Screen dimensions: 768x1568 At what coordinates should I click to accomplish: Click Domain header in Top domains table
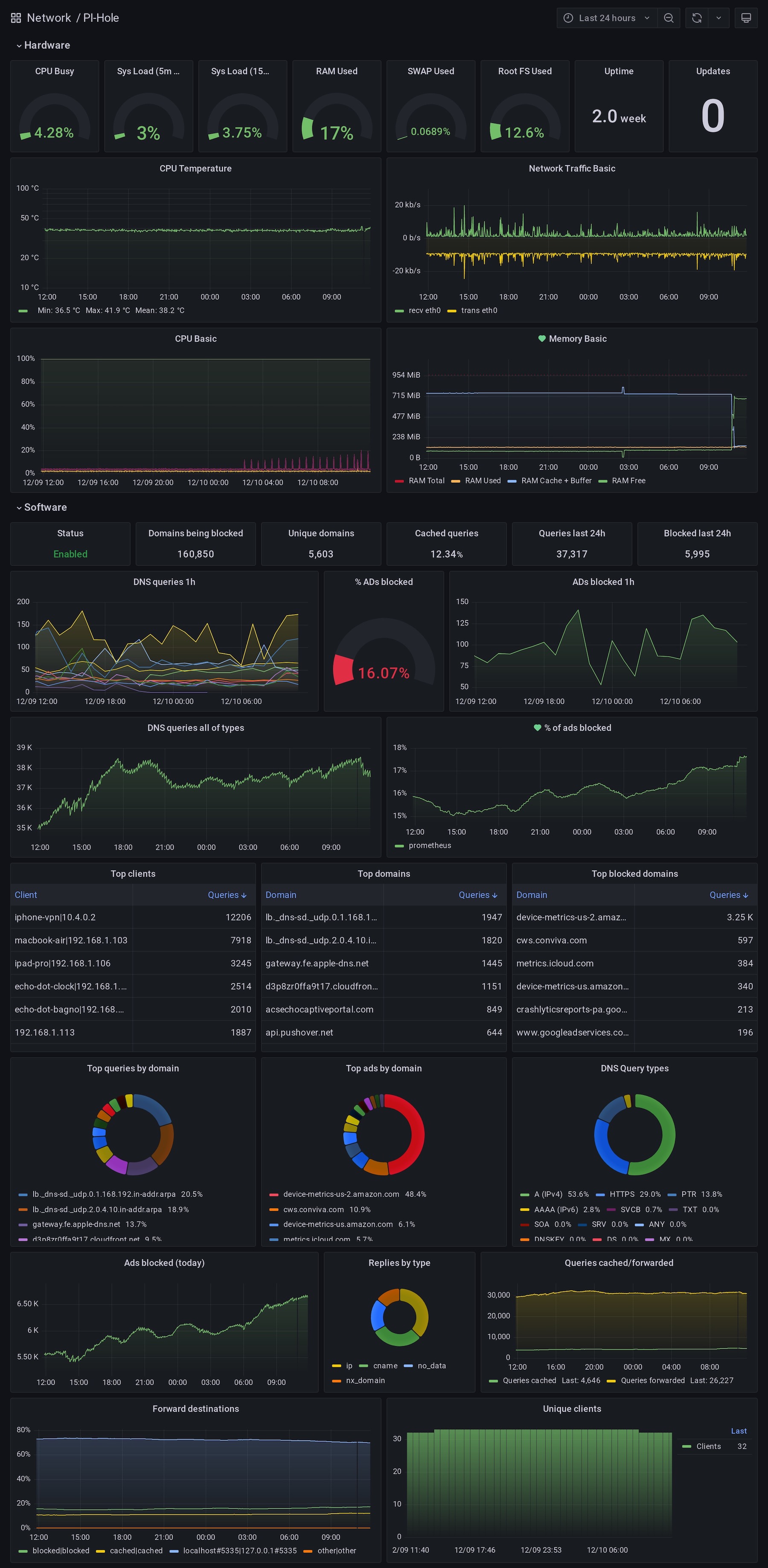click(x=281, y=895)
